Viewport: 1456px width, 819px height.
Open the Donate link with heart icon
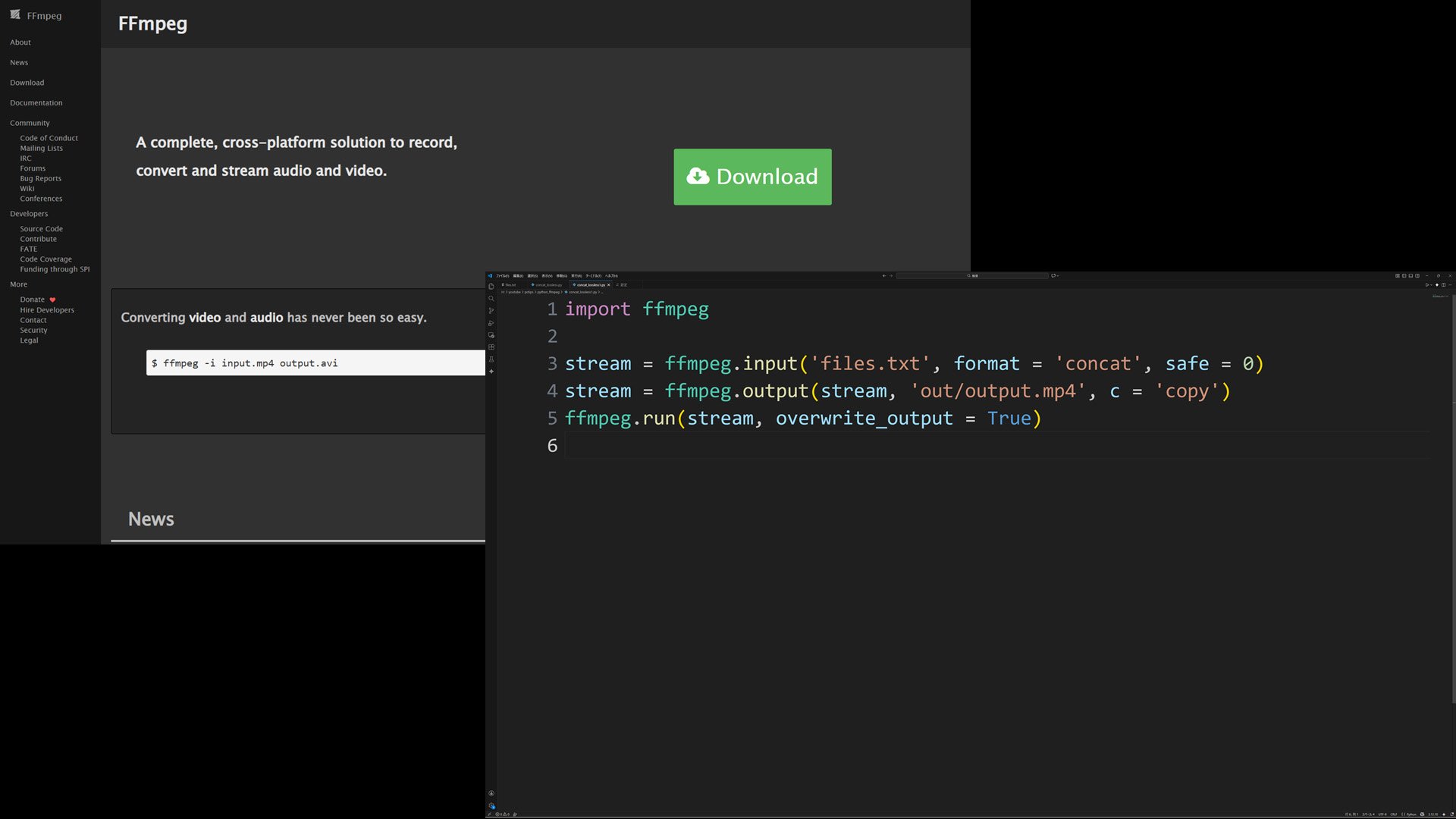(x=37, y=300)
